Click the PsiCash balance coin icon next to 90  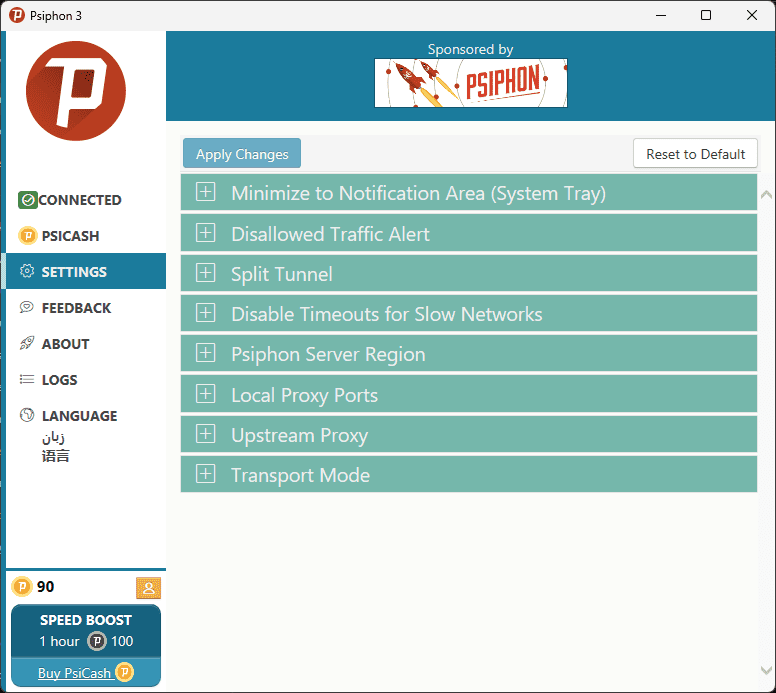point(22,587)
